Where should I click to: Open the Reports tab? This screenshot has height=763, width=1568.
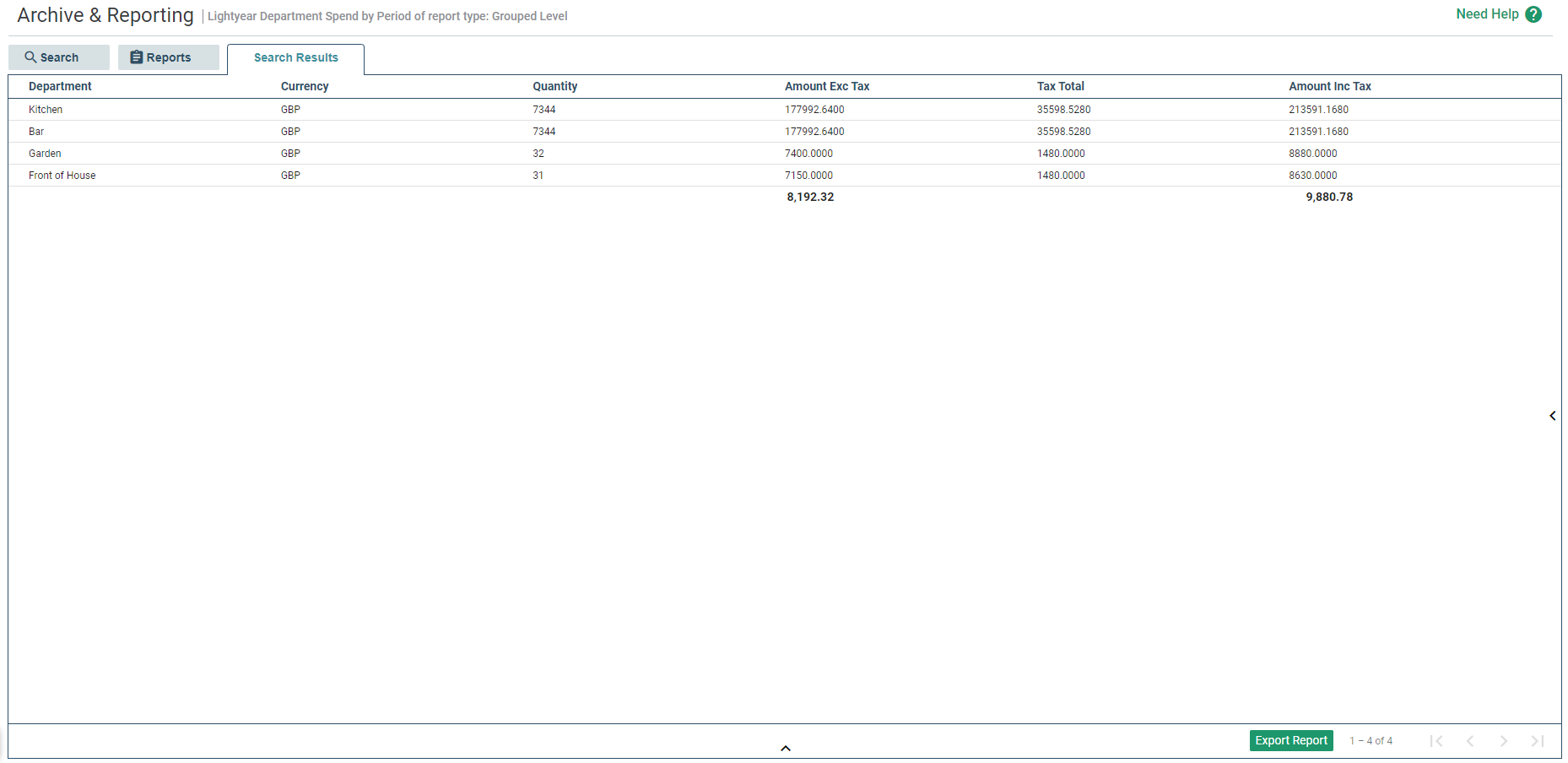[x=169, y=57]
